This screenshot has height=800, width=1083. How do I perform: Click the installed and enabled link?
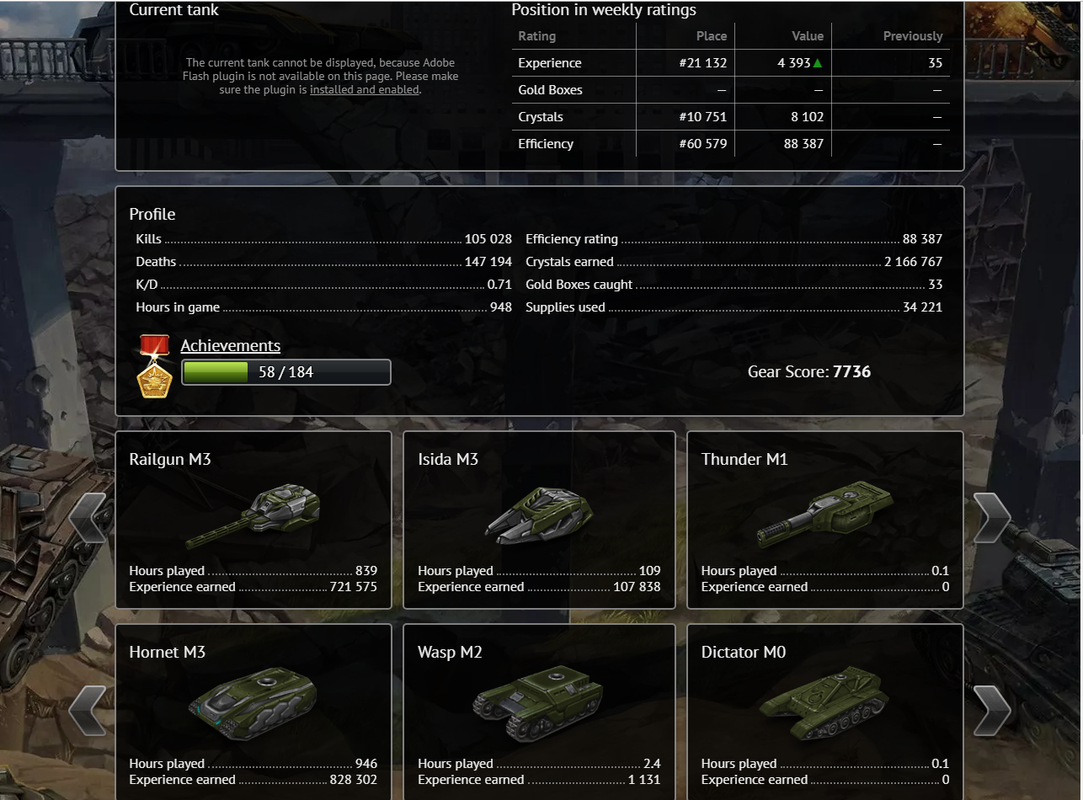coord(364,90)
